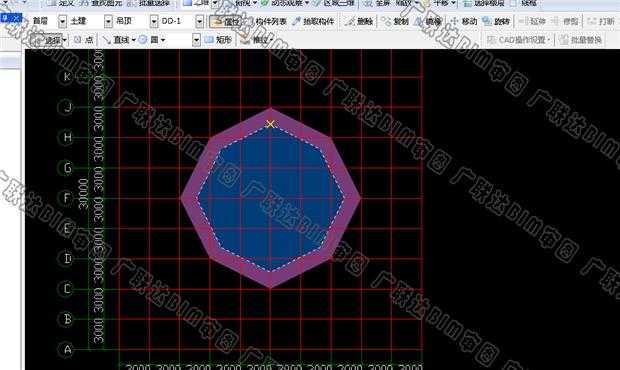Click axis bubble B
This screenshot has height=370, width=620.
pos(67,319)
